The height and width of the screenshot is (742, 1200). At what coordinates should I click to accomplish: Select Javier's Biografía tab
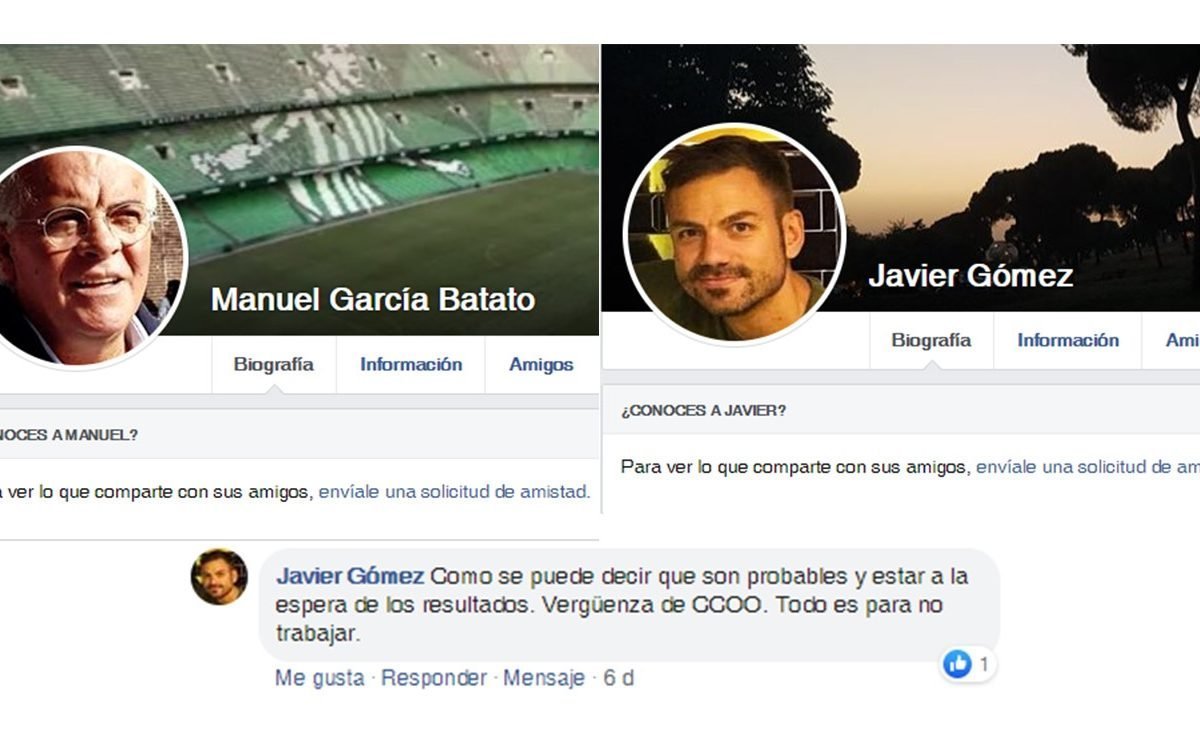[931, 341]
